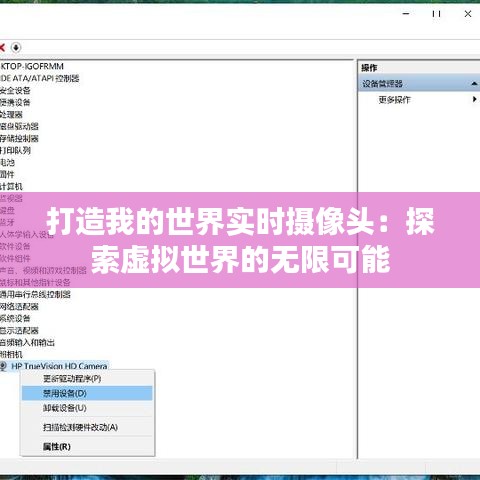Select the 音频输入和输出 category
This screenshot has width=480, height=480.
coord(27,342)
